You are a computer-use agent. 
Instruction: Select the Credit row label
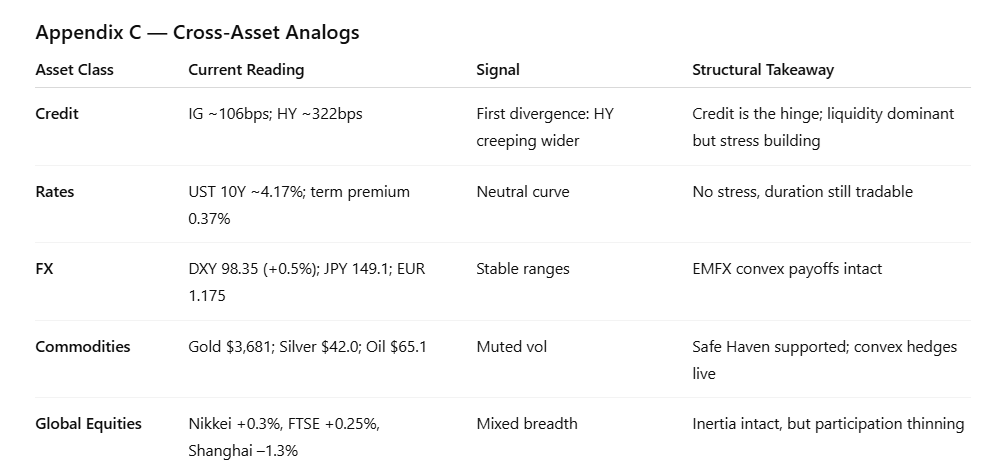coord(57,114)
